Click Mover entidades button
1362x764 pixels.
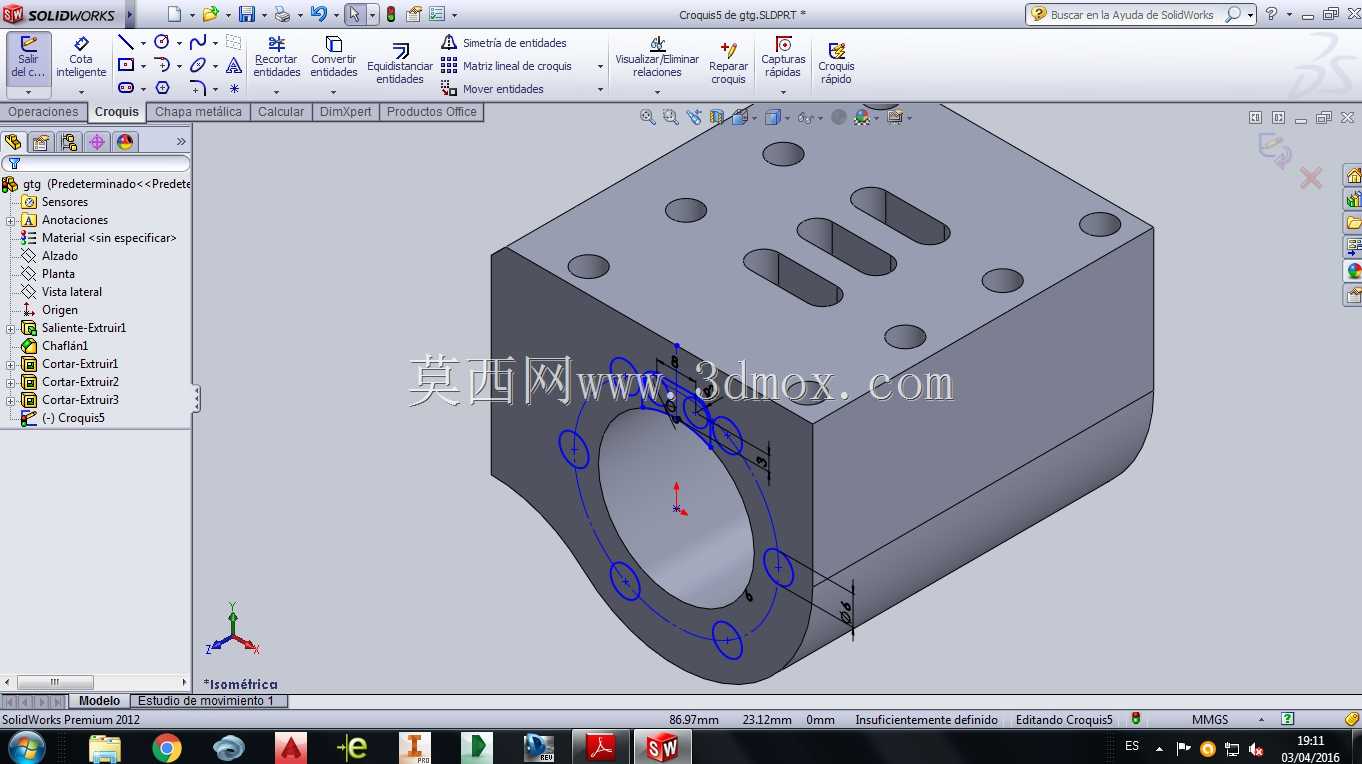(x=492, y=89)
